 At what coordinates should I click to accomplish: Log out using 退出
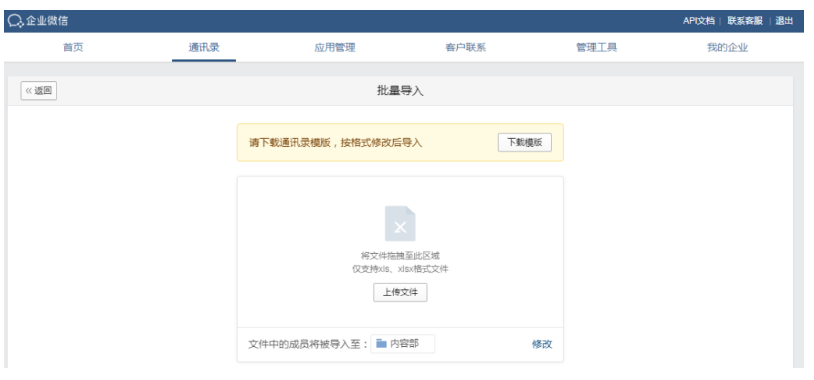[x=784, y=21]
